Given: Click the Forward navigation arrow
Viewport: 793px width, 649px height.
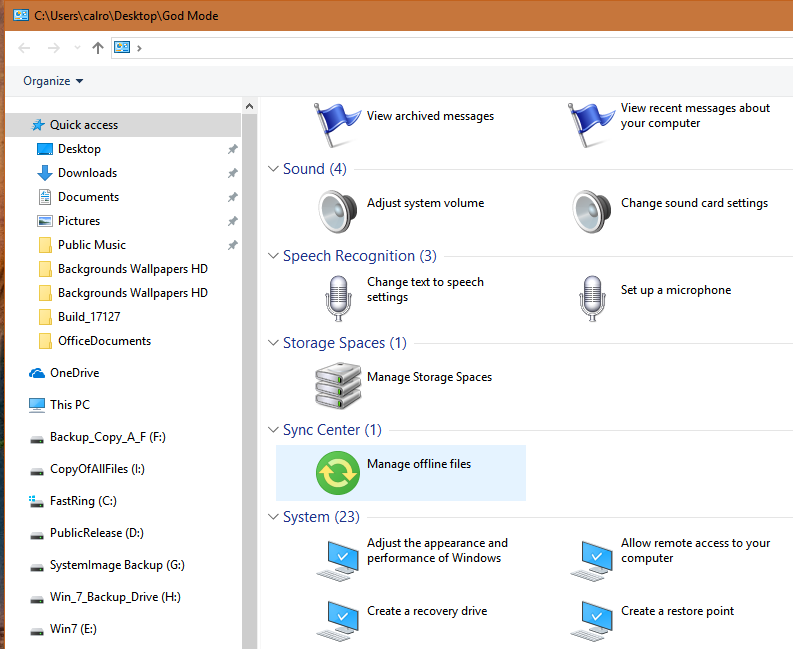Looking at the screenshot, I should tap(53, 48).
